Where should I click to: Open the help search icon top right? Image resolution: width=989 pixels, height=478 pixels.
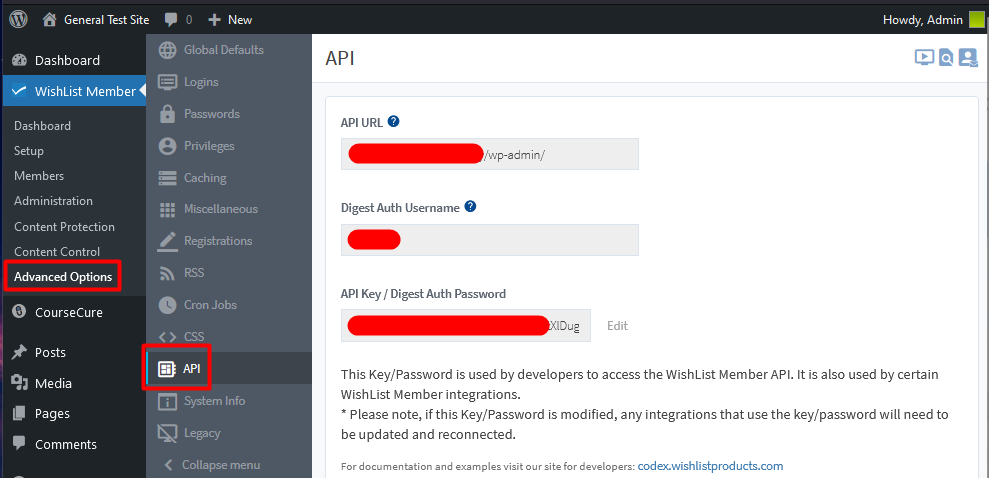pyautogui.click(x=945, y=58)
